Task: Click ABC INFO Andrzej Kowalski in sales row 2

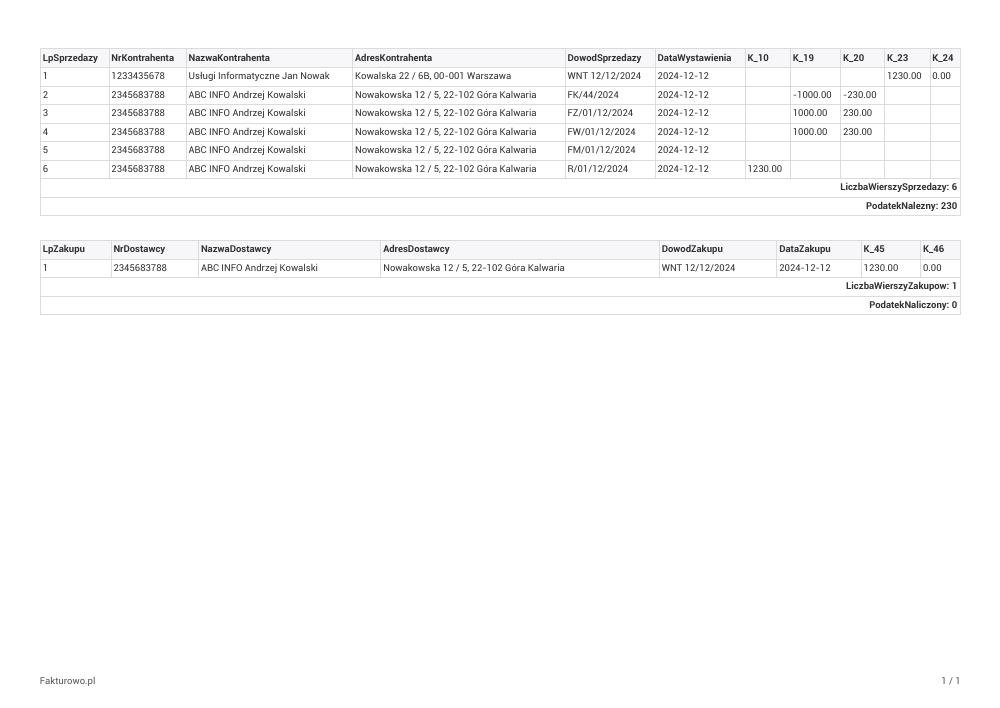Action: [247, 95]
